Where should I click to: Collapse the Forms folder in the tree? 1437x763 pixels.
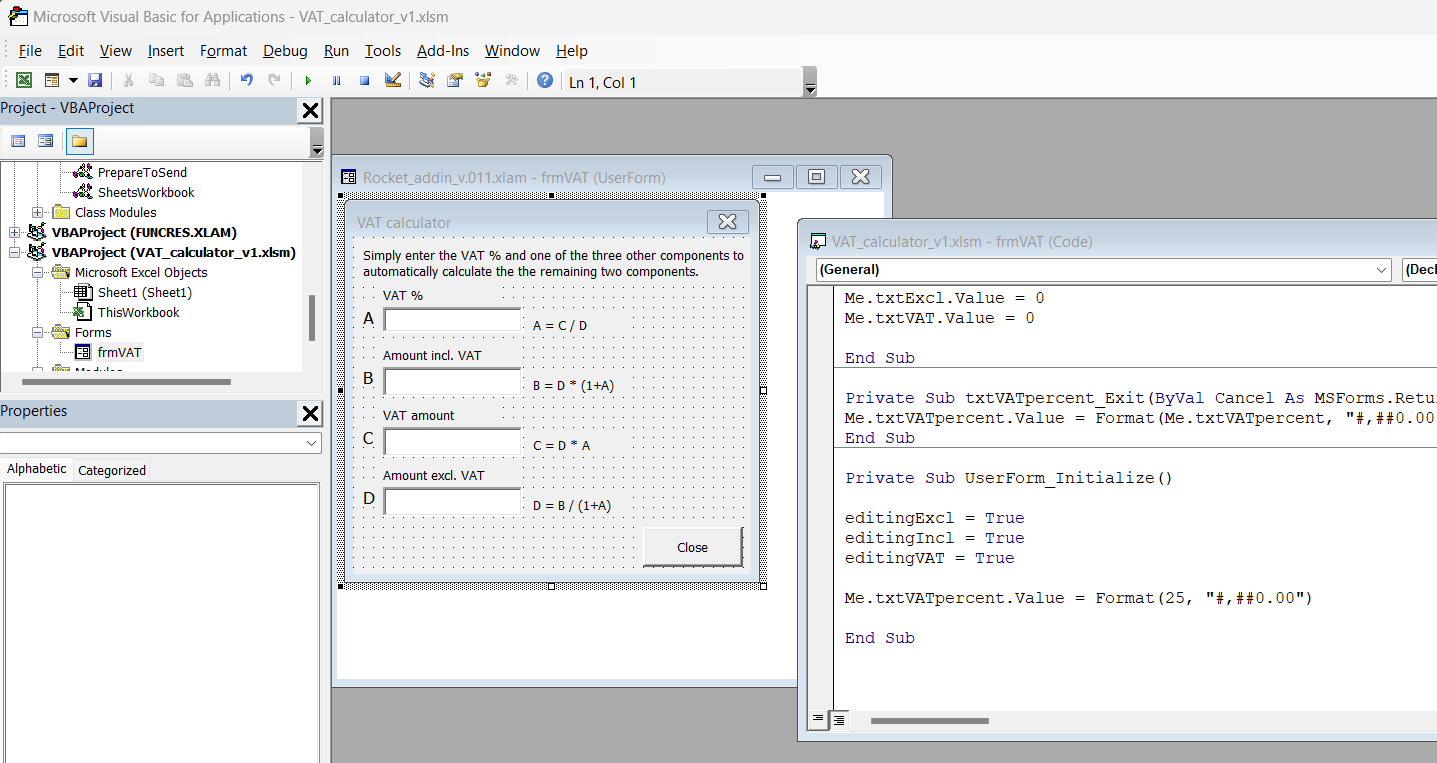pyautogui.click(x=38, y=333)
